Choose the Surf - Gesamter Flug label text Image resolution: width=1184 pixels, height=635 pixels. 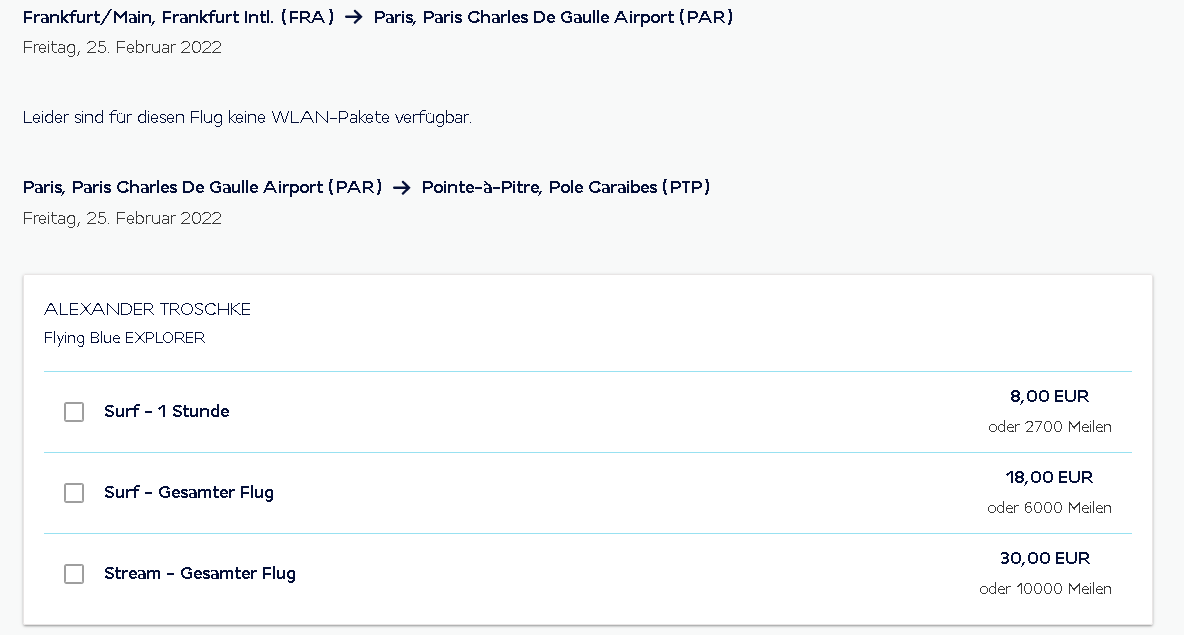click(188, 492)
